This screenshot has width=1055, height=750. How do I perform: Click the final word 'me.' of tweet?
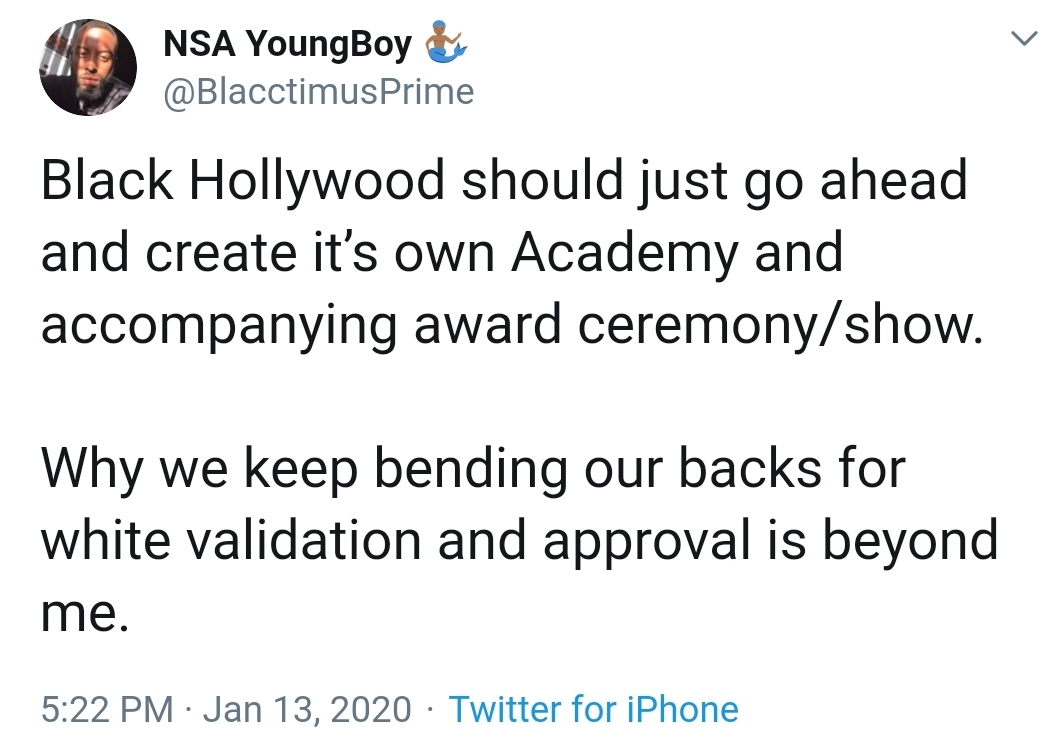click(84, 615)
